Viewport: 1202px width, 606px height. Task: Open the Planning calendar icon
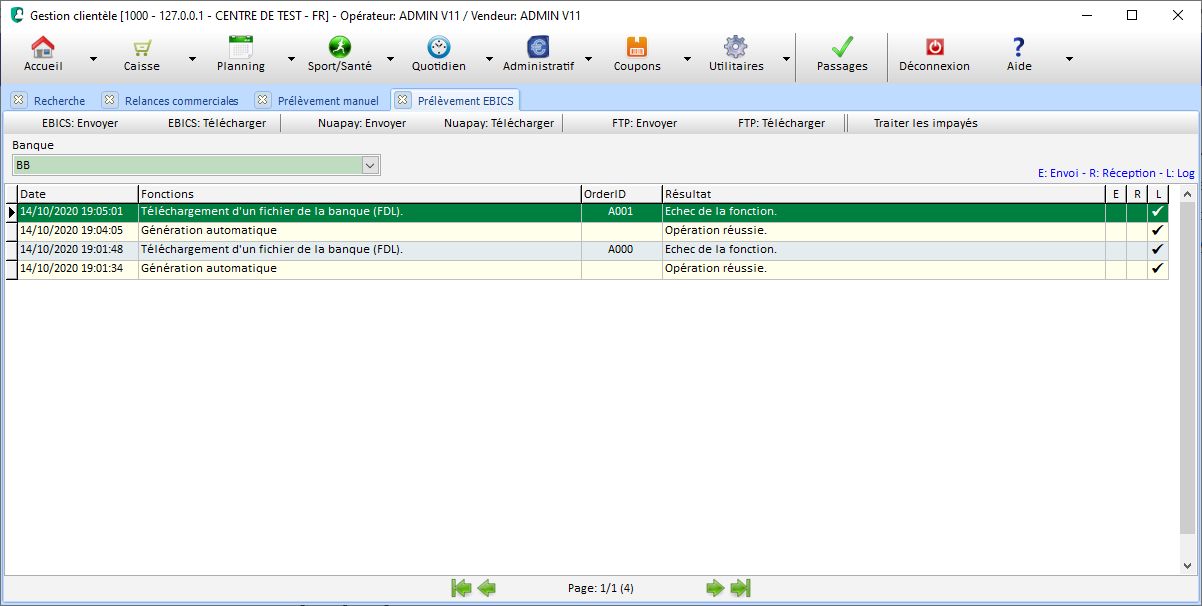tap(240, 47)
